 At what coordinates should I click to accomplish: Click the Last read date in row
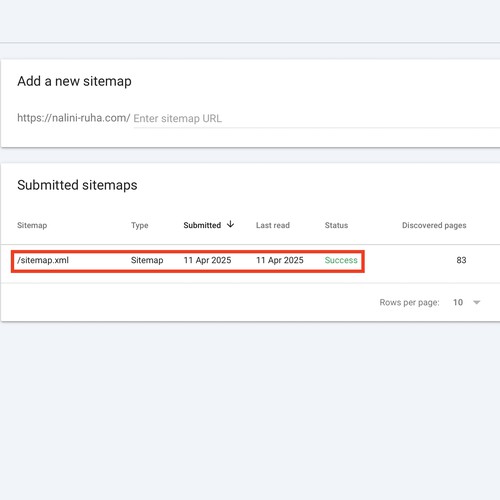pos(280,260)
